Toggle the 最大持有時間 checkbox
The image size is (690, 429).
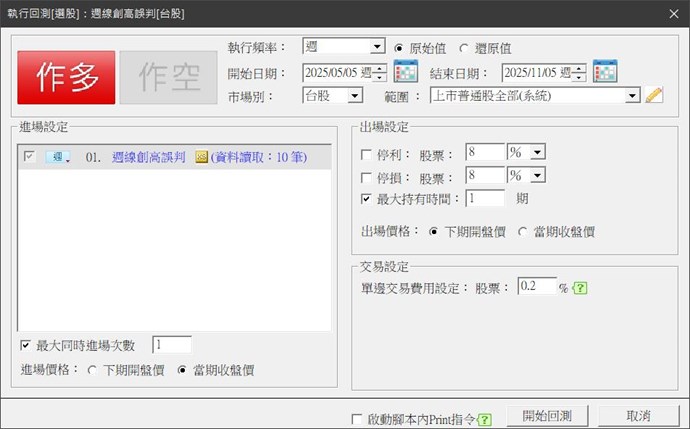pyautogui.click(x=366, y=199)
